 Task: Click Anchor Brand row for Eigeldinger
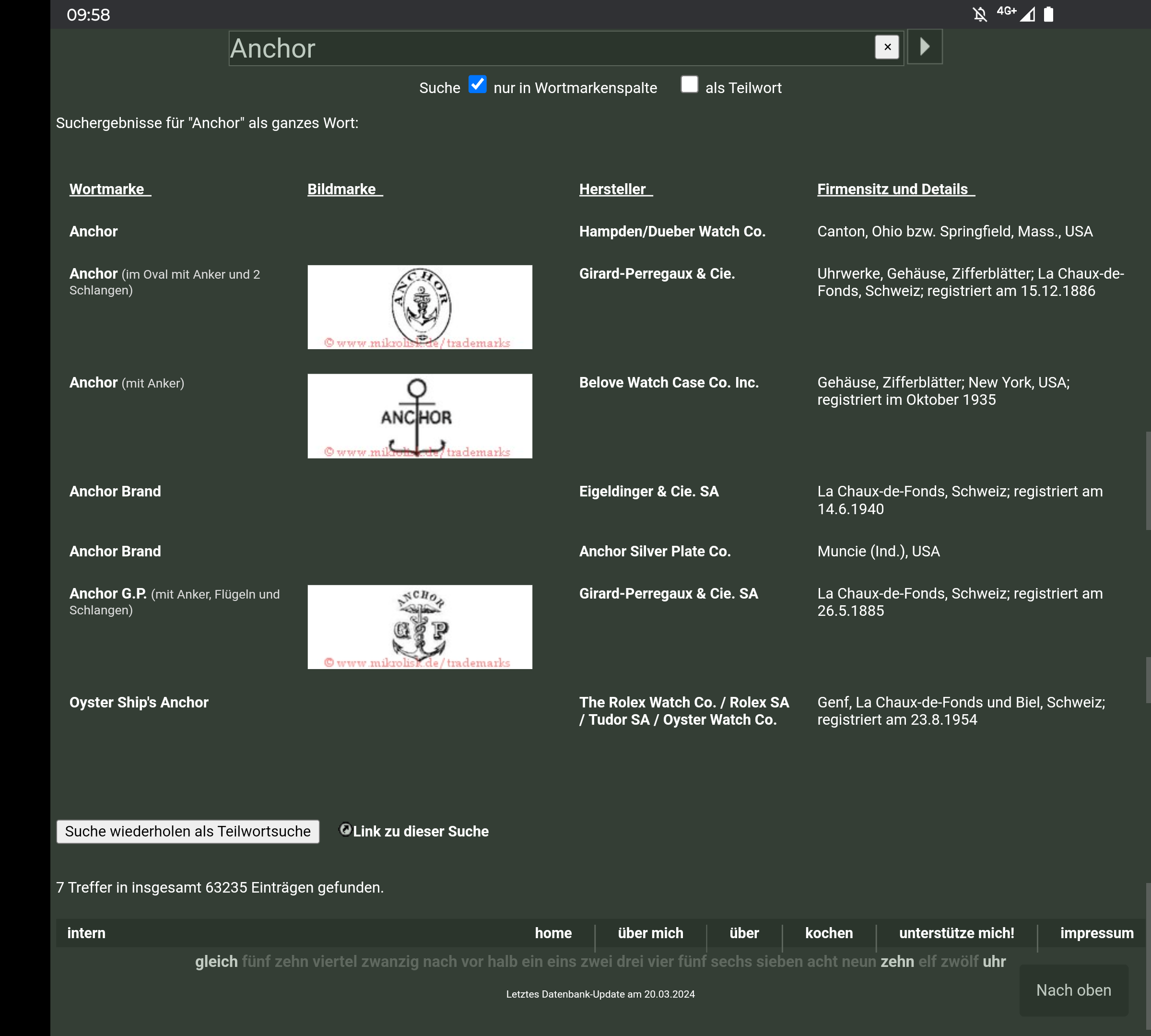tap(115, 491)
